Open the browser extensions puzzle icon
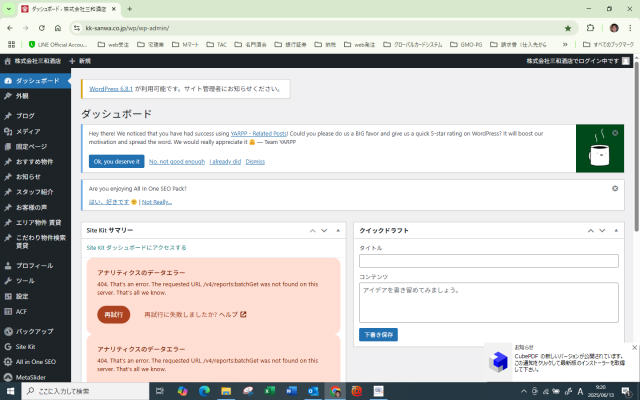The width and height of the screenshot is (640, 400). click(590, 28)
